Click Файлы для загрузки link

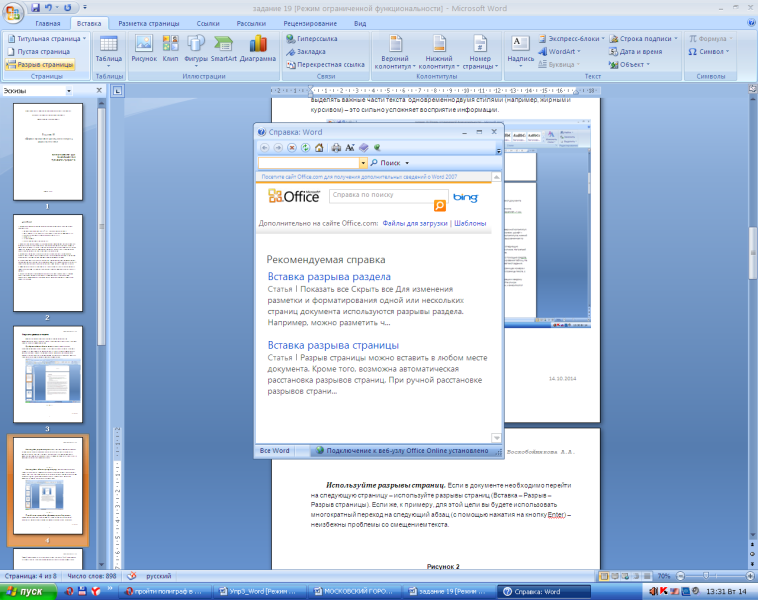tap(415, 223)
